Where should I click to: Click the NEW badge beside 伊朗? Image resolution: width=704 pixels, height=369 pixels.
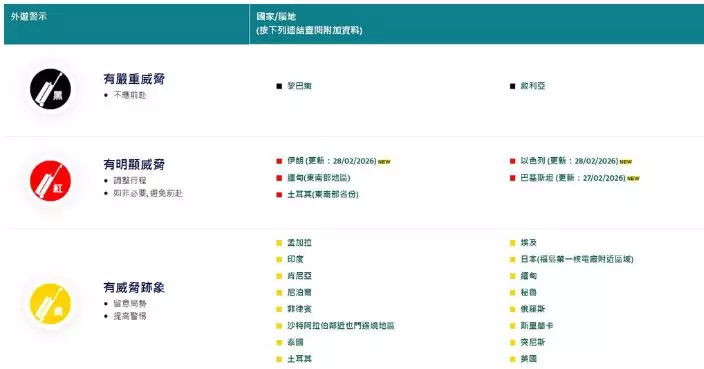pos(384,162)
